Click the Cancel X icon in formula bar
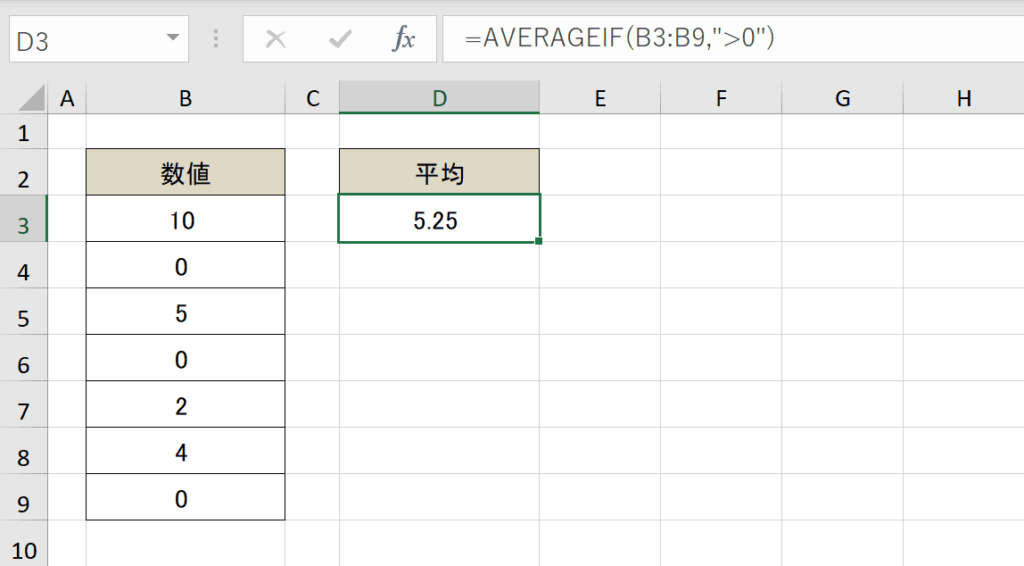 (276, 39)
